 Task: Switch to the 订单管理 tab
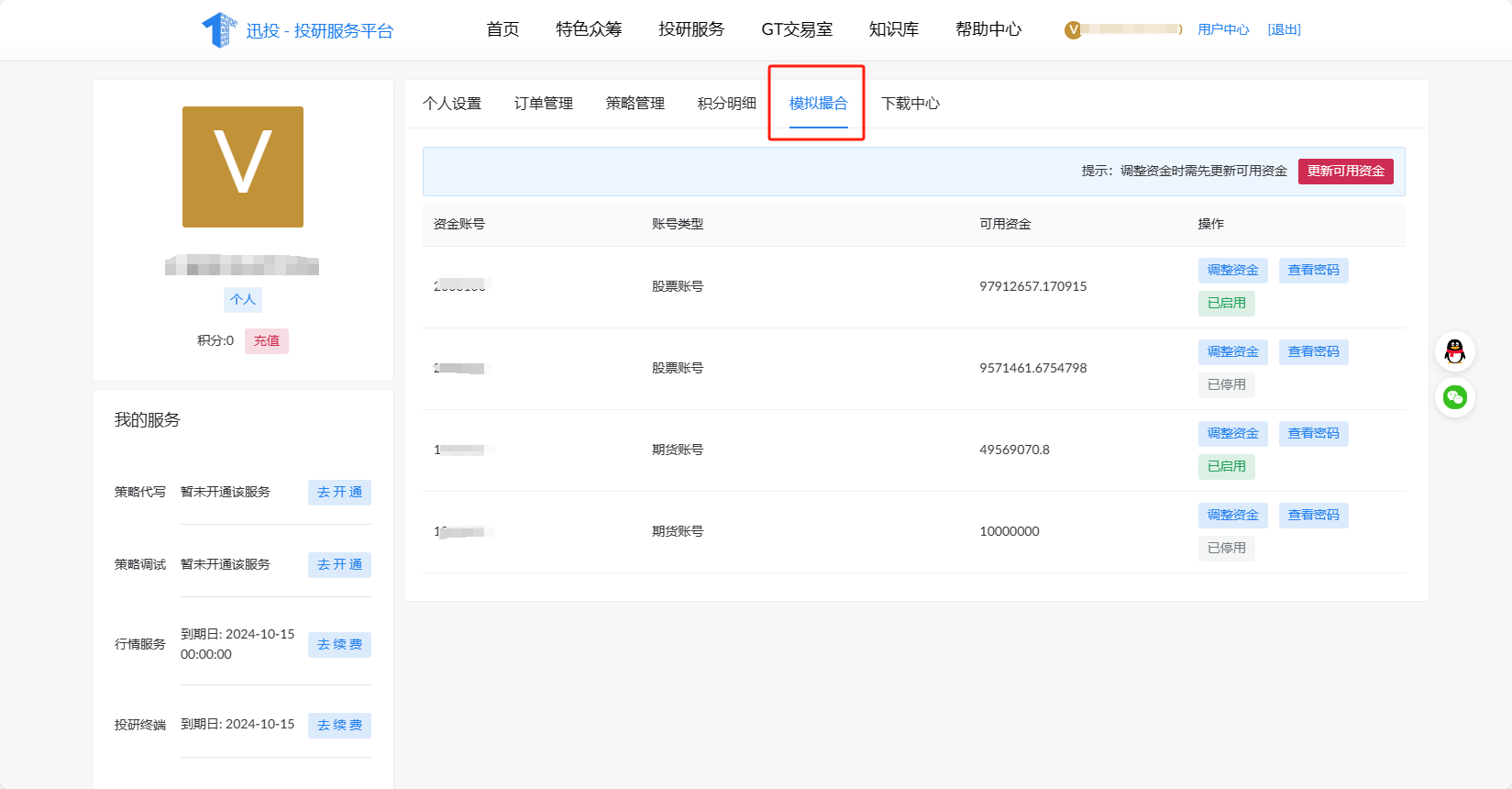pos(543,104)
